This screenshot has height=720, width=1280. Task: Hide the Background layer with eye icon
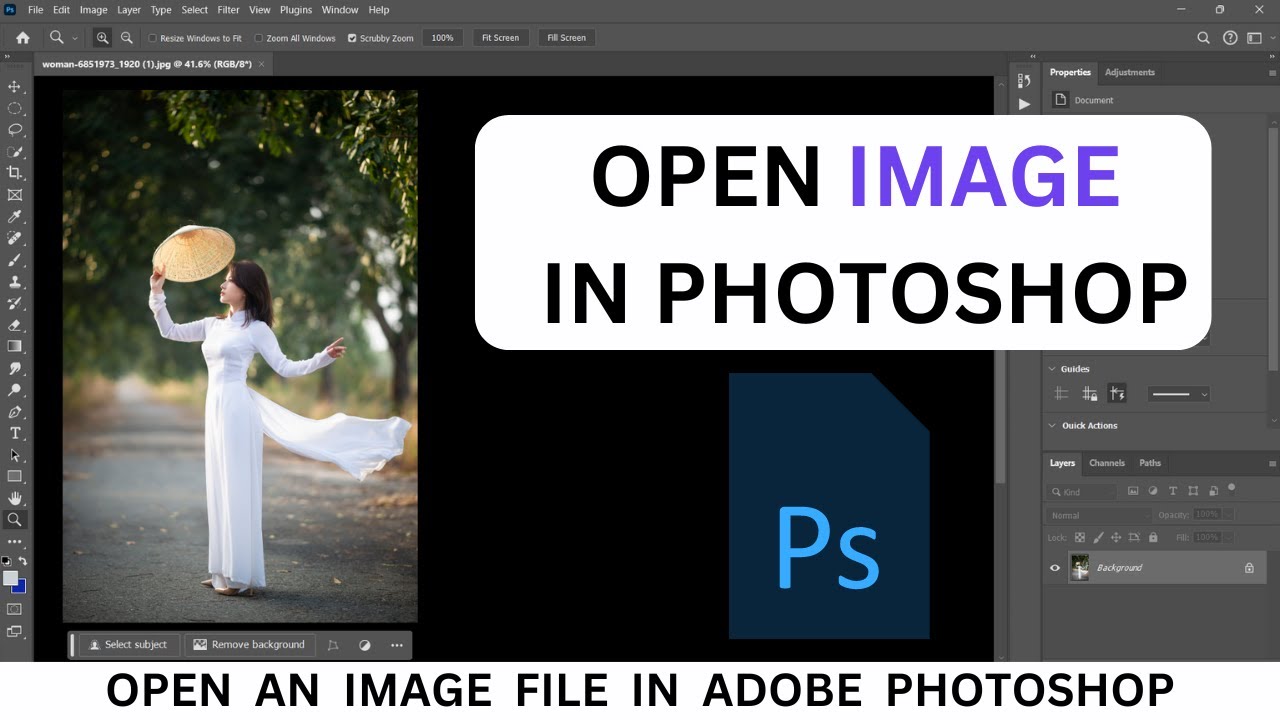[x=1054, y=568]
